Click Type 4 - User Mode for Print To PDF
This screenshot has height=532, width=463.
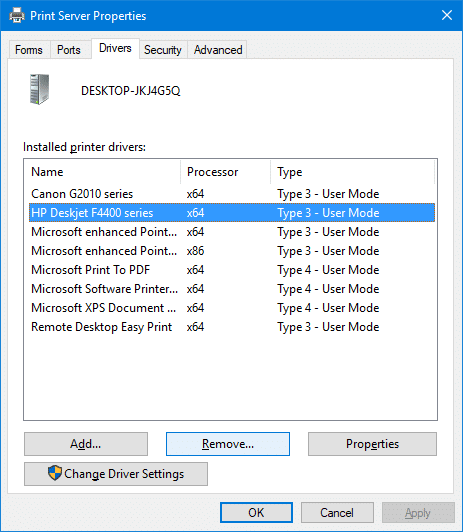[x=328, y=270]
